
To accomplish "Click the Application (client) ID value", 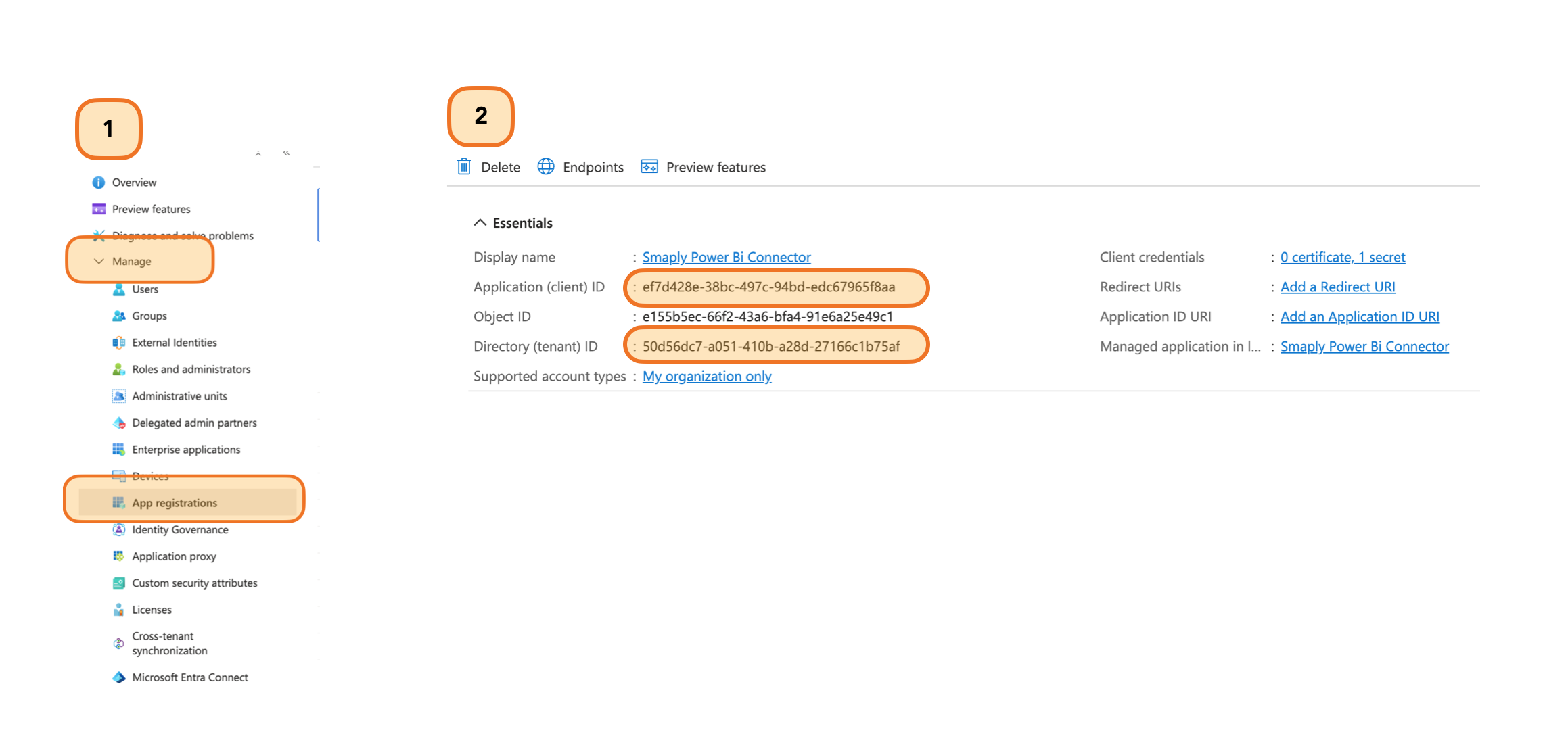I will point(768,287).
